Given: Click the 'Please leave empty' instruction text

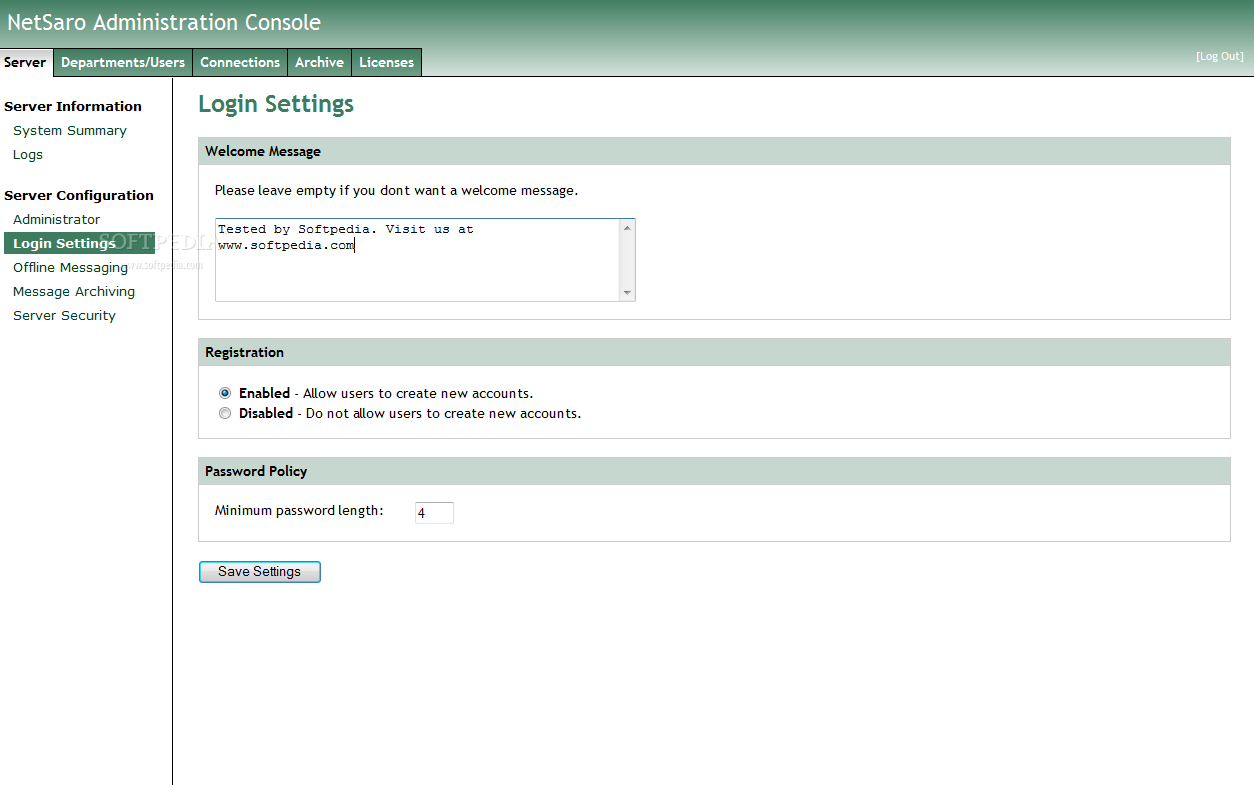Looking at the screenshot, I should (x=396, y=190).
